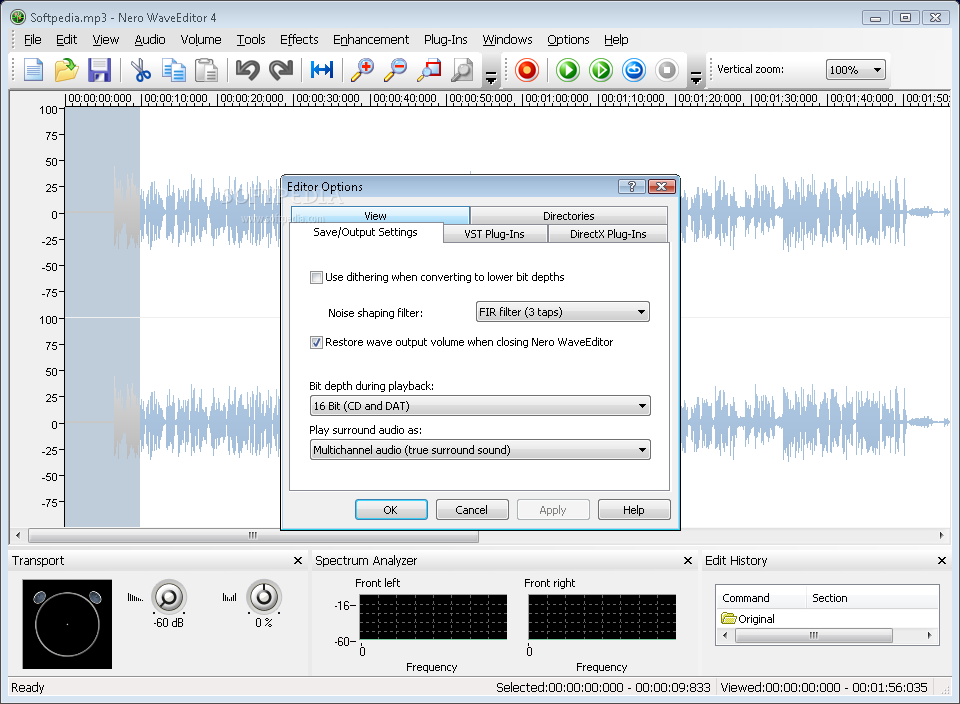
Task: Click the playback speed knob showing 0 %
Action: click(264, 597)
